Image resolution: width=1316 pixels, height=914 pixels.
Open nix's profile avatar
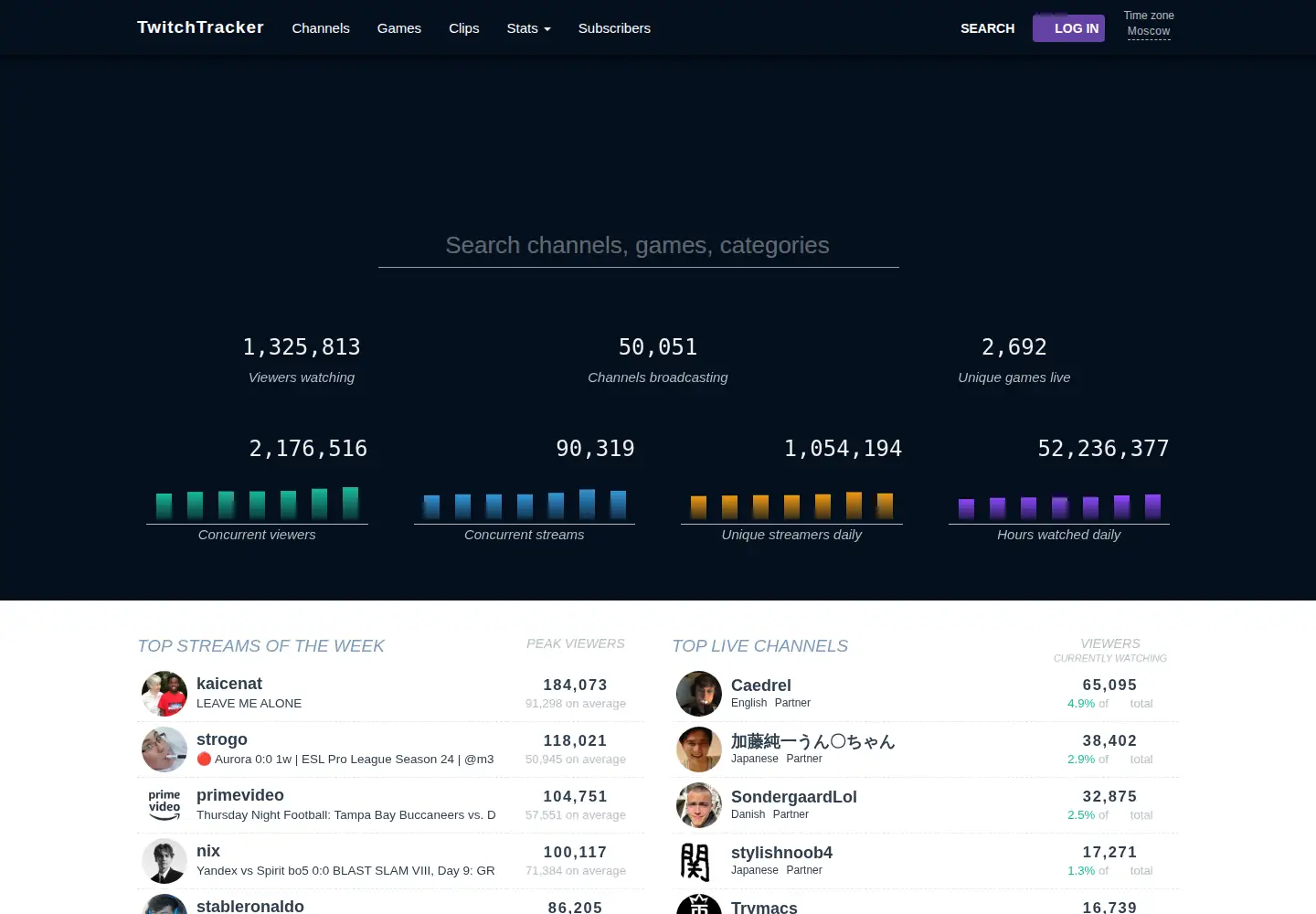[x=164, y=861]
